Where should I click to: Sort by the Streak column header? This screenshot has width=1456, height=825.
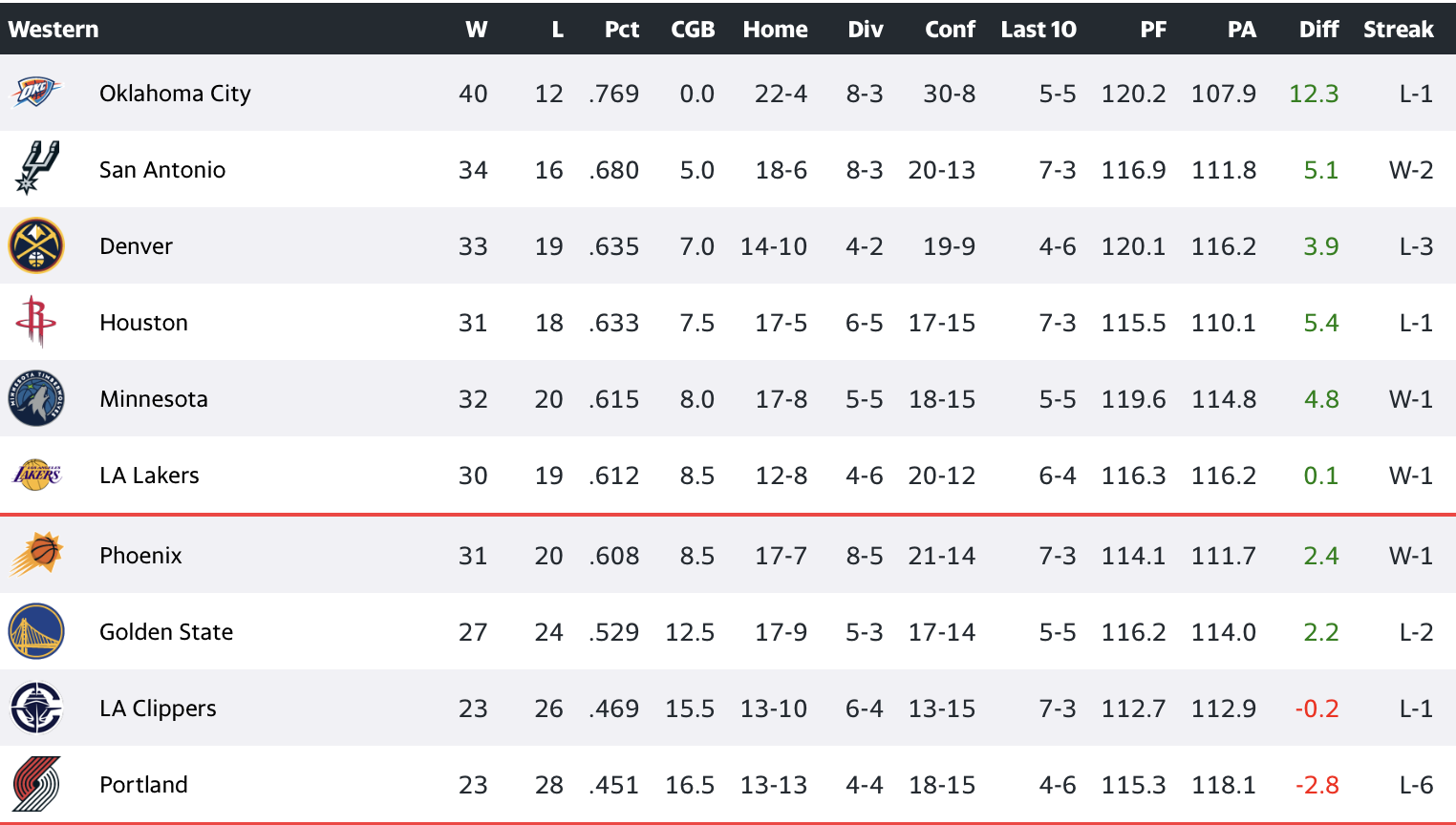(1399, 30)
